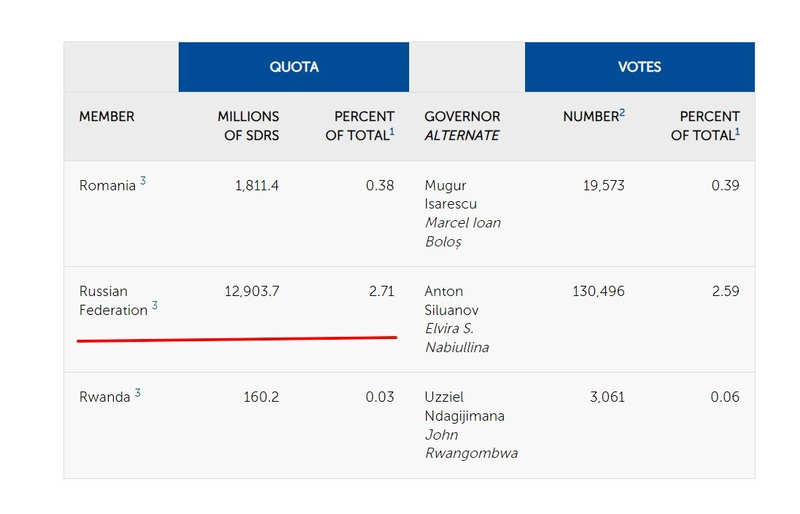
Task: Click the MEMBER column header
Action: (106, 117)
